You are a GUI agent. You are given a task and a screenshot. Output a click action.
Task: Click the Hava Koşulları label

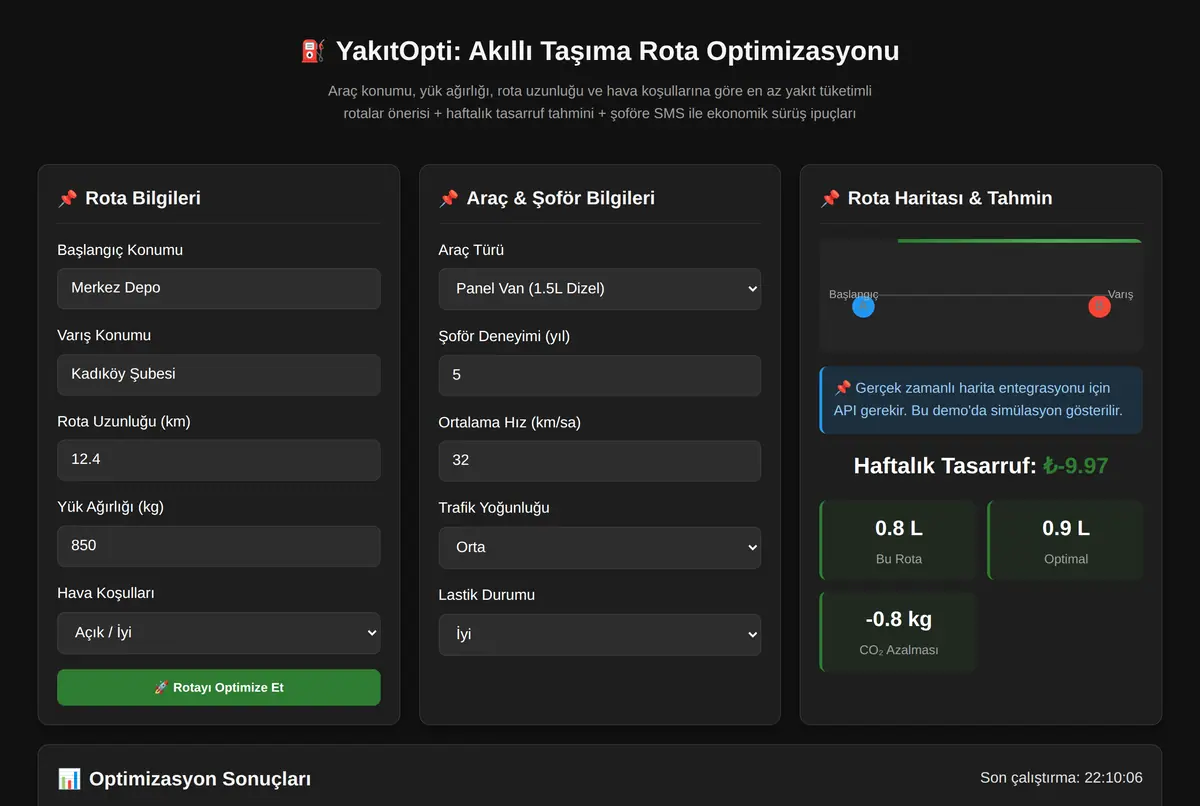(x=106, y=593)
